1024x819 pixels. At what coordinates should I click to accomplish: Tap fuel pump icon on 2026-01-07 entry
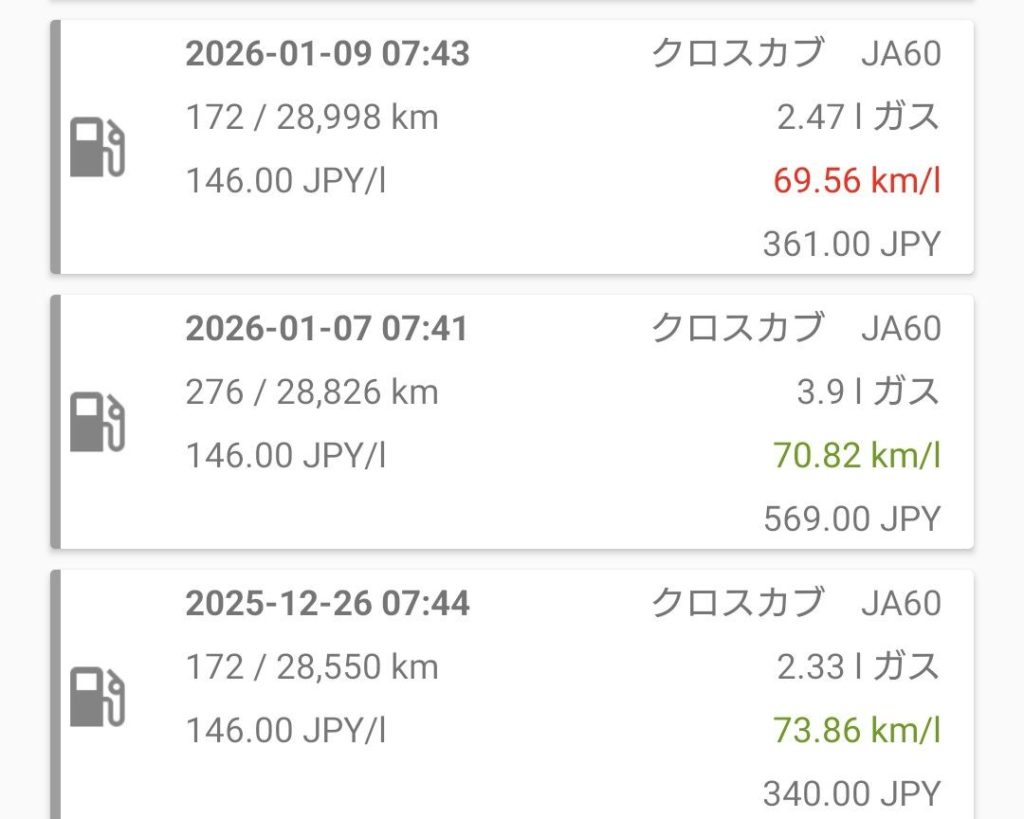coord(97,422)
